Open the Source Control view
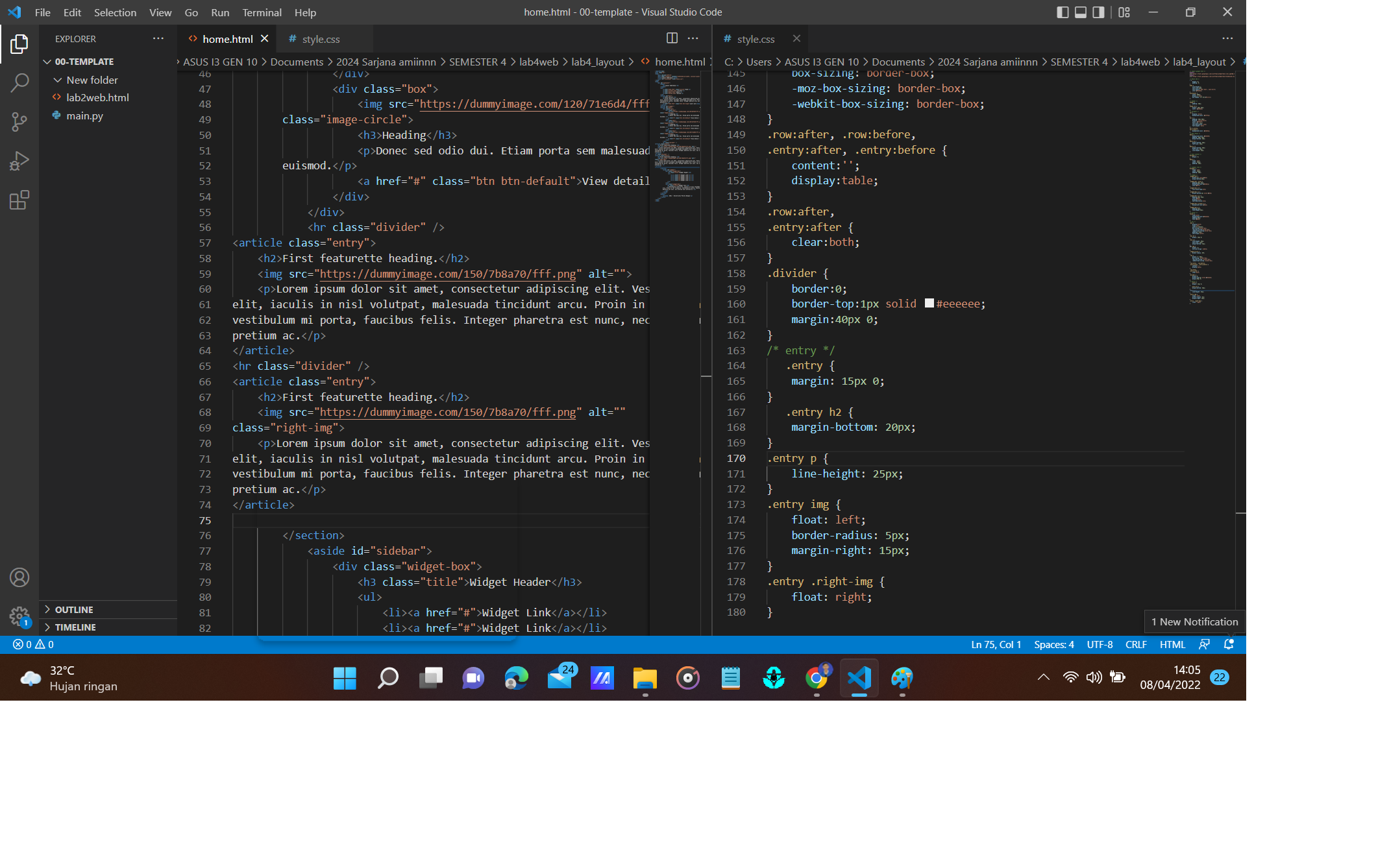The width and height of the screenshot is (1389, 868). (19, 122)
